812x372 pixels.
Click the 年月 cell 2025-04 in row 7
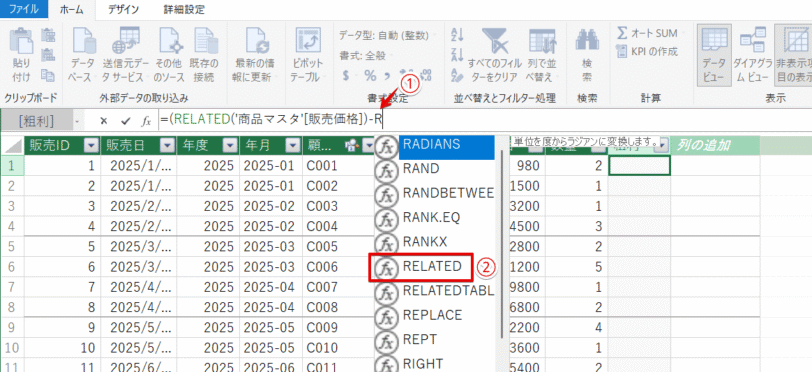coord(271,287)
